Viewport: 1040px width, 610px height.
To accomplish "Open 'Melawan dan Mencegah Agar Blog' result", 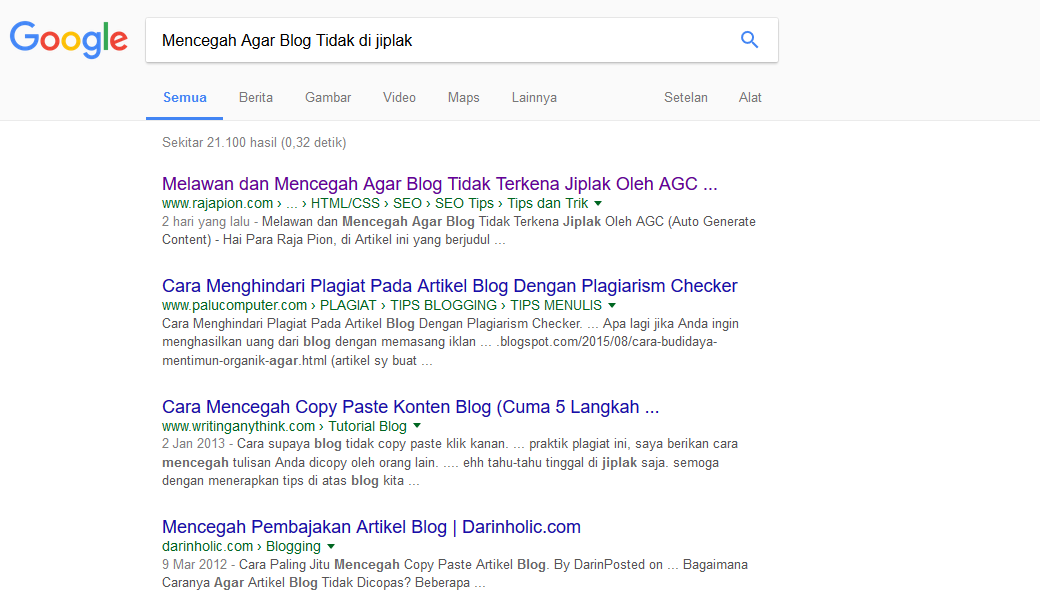I will click(x=440, y=184).
